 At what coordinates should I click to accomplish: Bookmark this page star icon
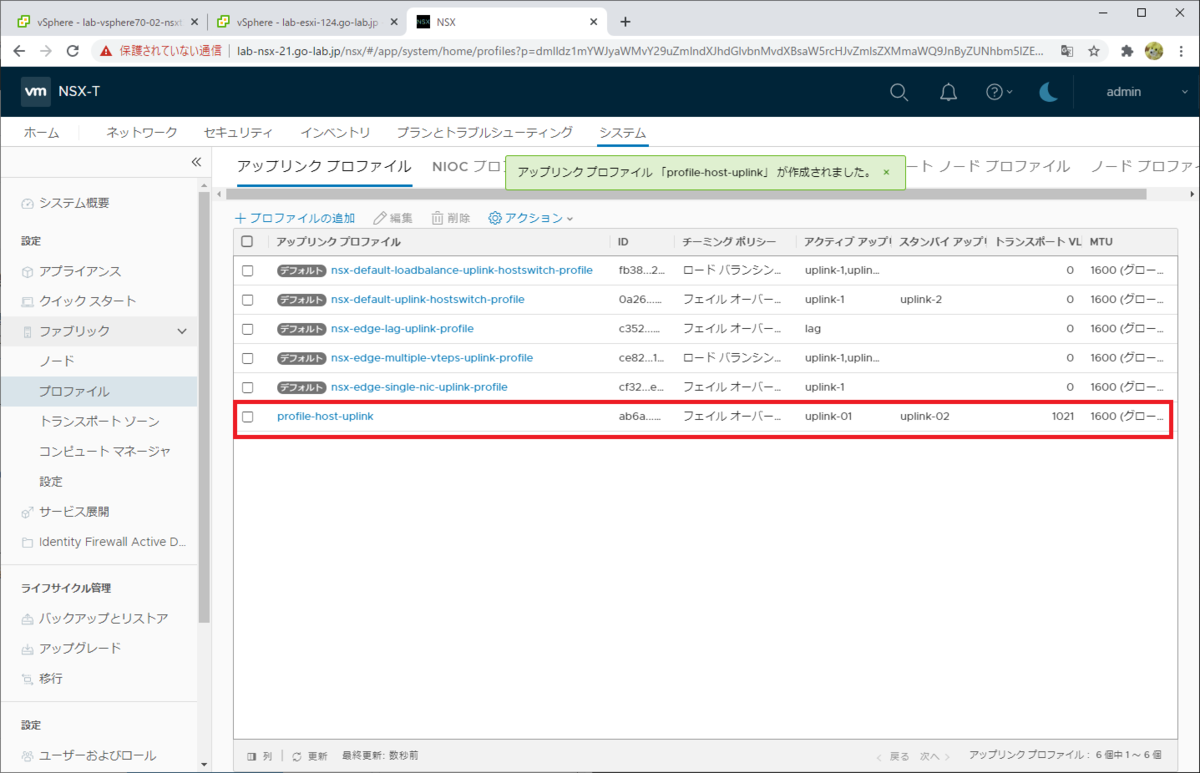pos(1094,50)
